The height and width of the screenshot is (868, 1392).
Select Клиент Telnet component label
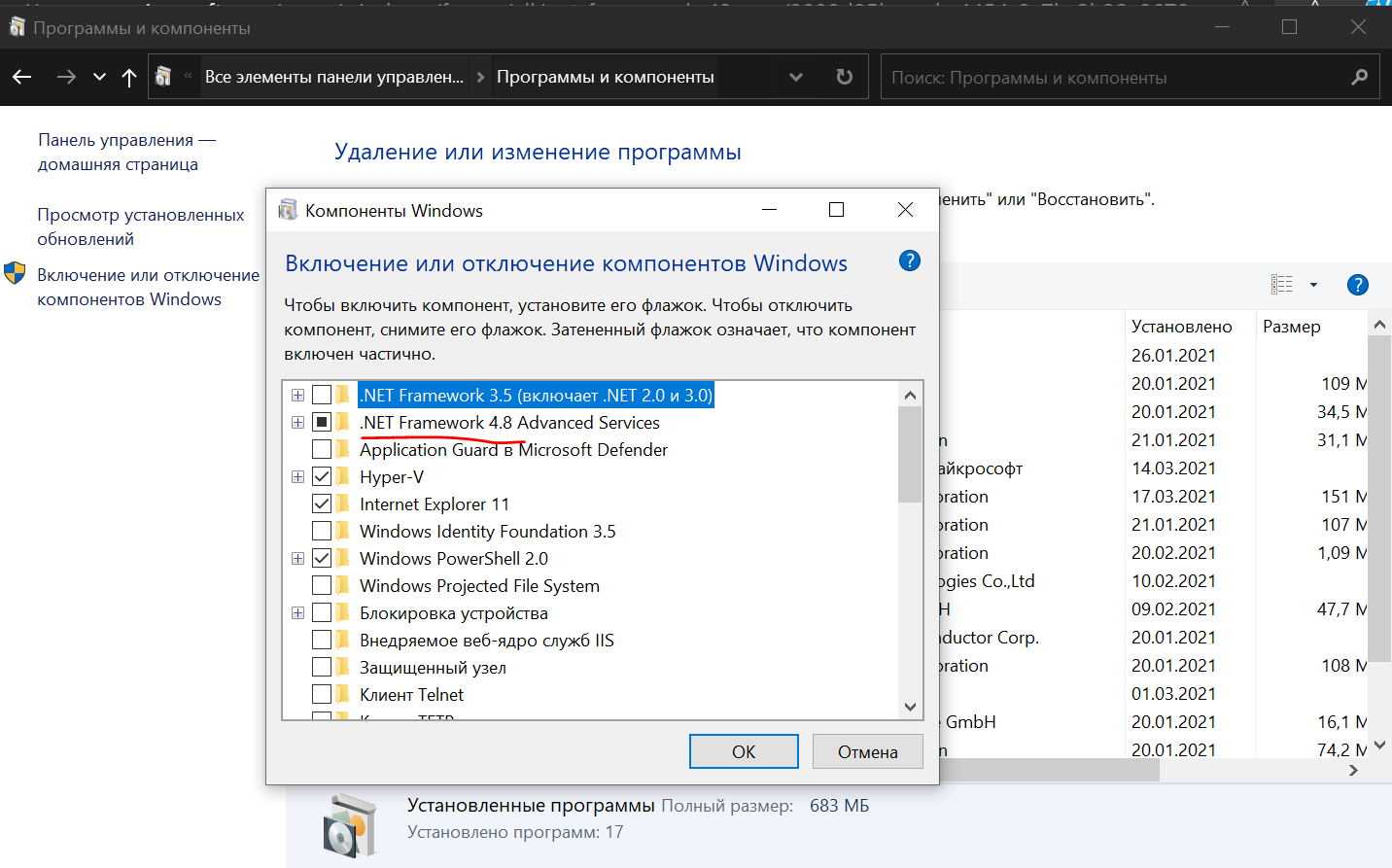click(x=411, y=695)
